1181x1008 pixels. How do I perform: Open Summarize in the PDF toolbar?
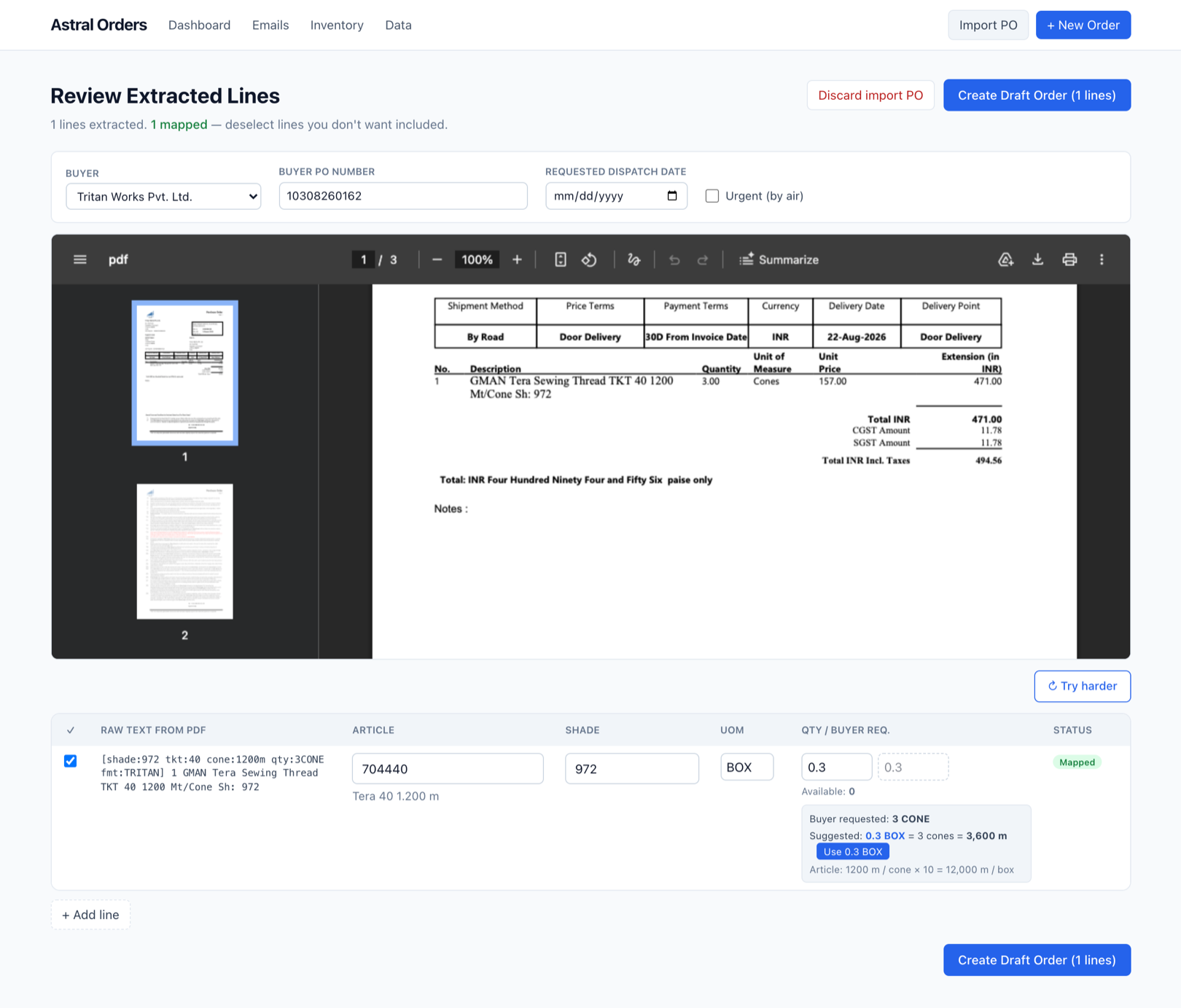click(x=779, y=259)
